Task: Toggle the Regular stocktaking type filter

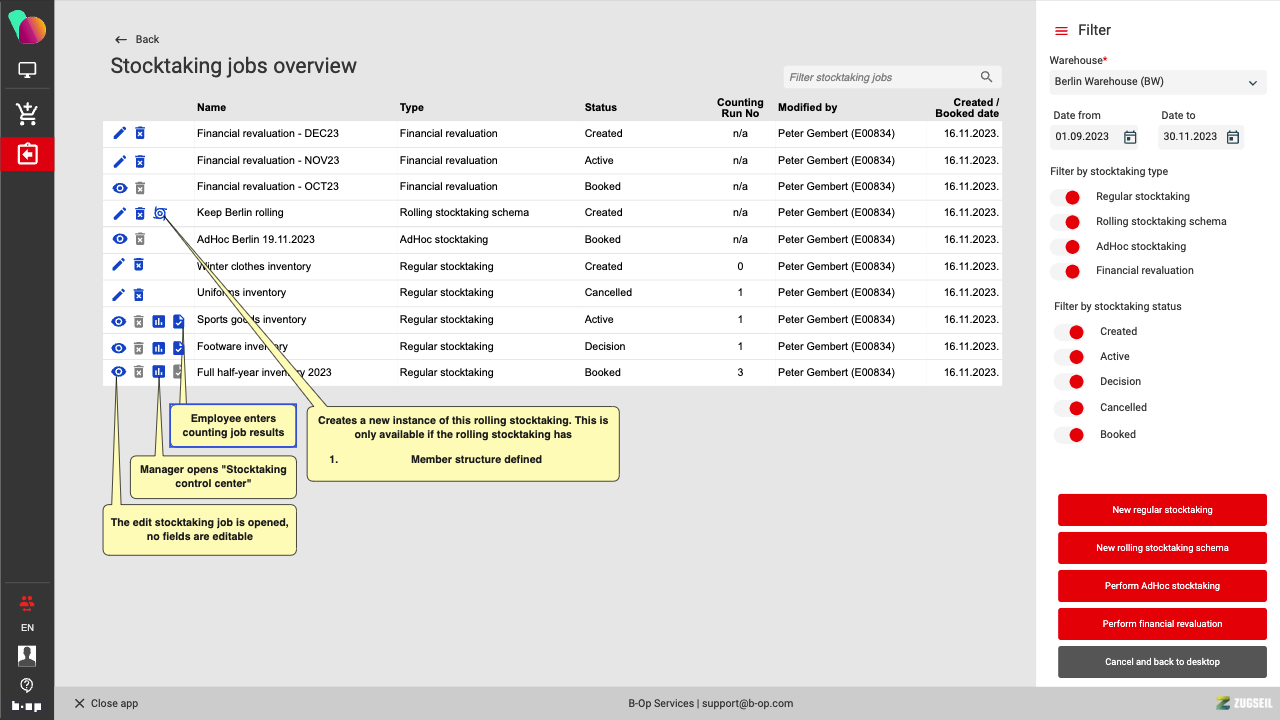Action: 1068,197
